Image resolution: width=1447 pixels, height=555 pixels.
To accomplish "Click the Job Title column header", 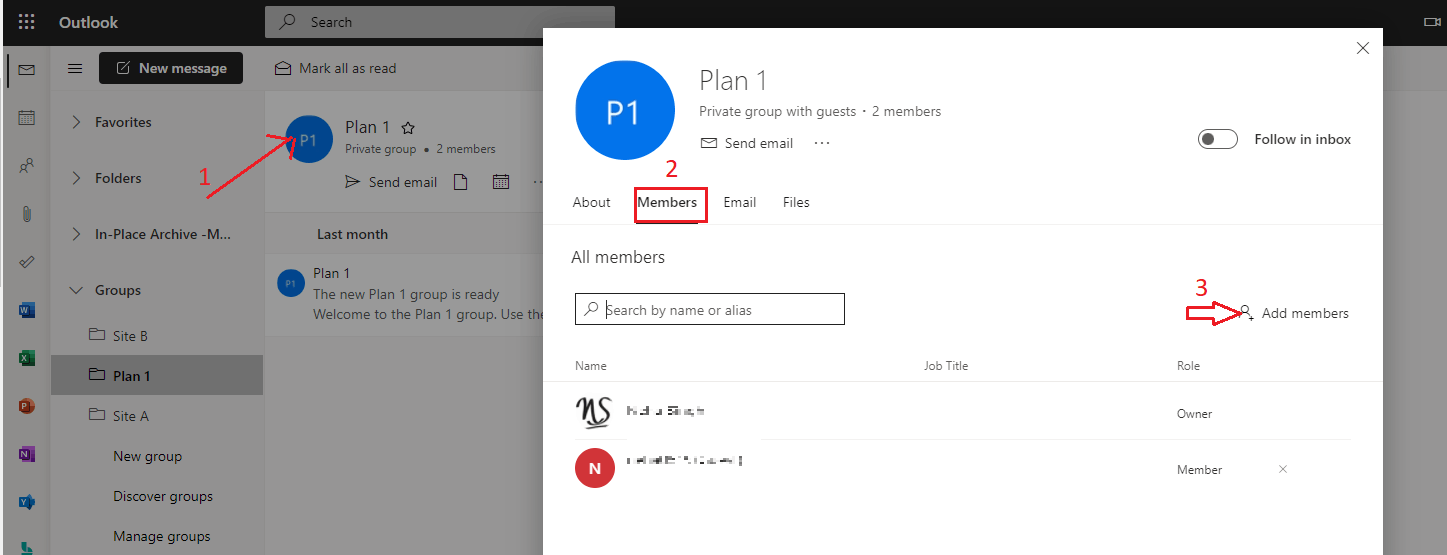I will coord(946,366).
